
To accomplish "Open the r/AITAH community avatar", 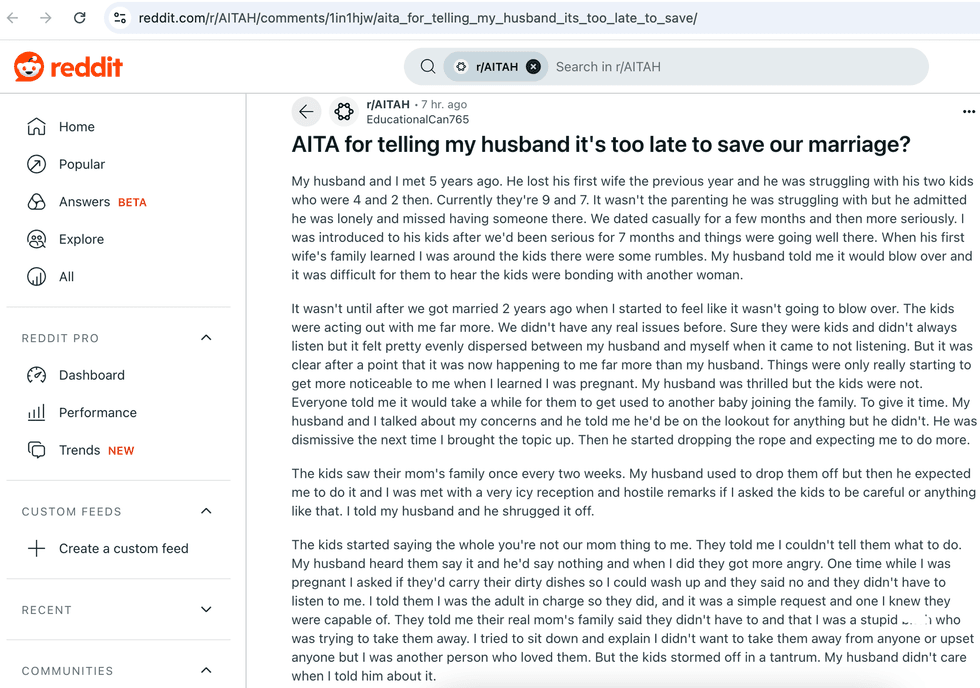I will pos(344,112).
